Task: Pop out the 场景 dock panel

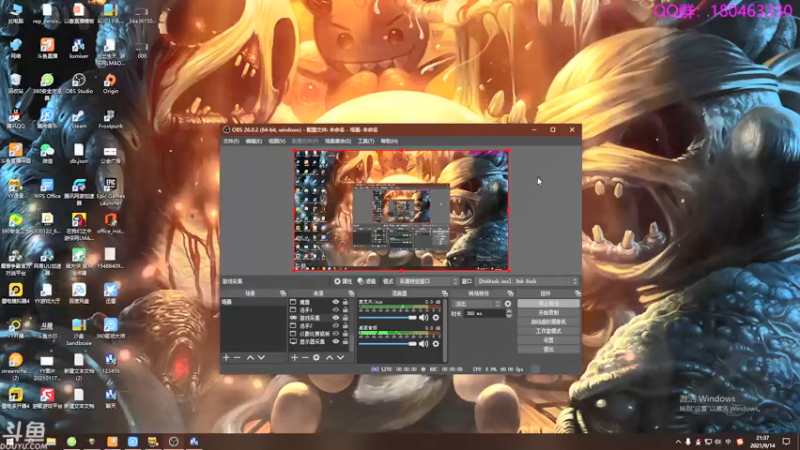Action: pos(283,293)
